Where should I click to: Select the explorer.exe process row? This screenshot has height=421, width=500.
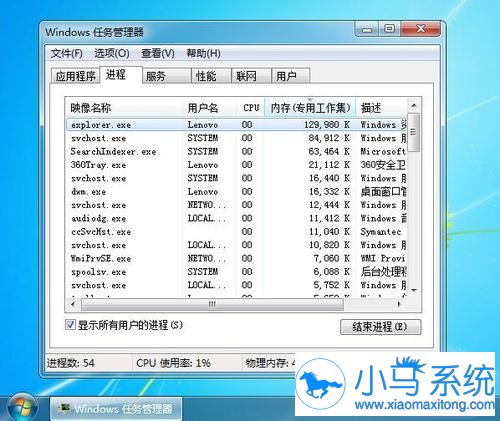pyautogui.click(x=236, y=125)
